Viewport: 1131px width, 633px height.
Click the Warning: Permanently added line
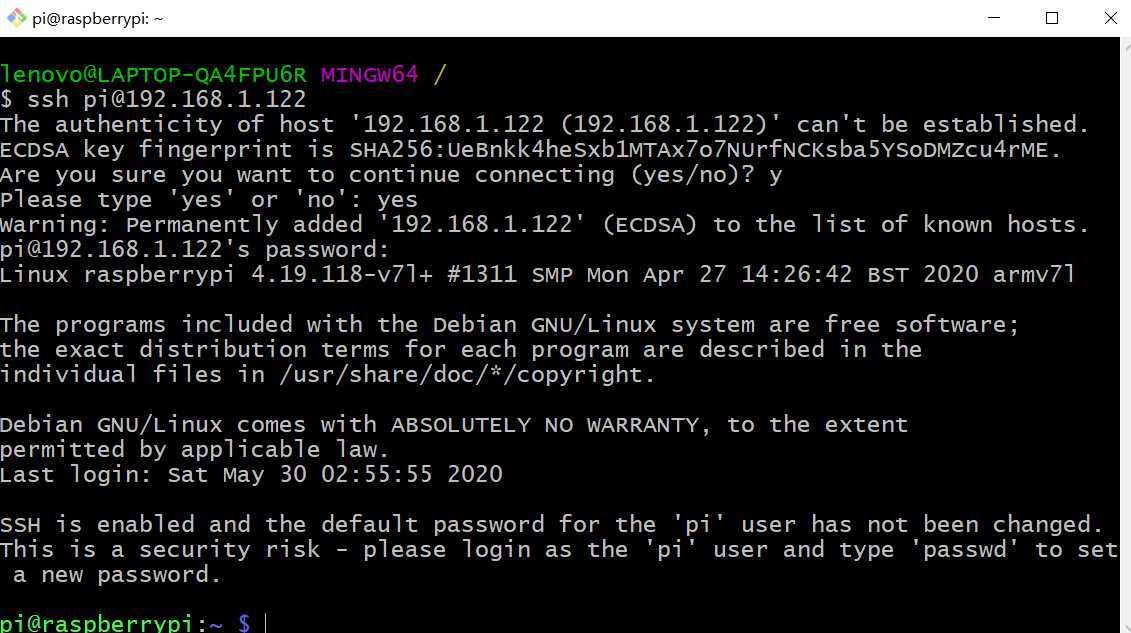(545, 224)
